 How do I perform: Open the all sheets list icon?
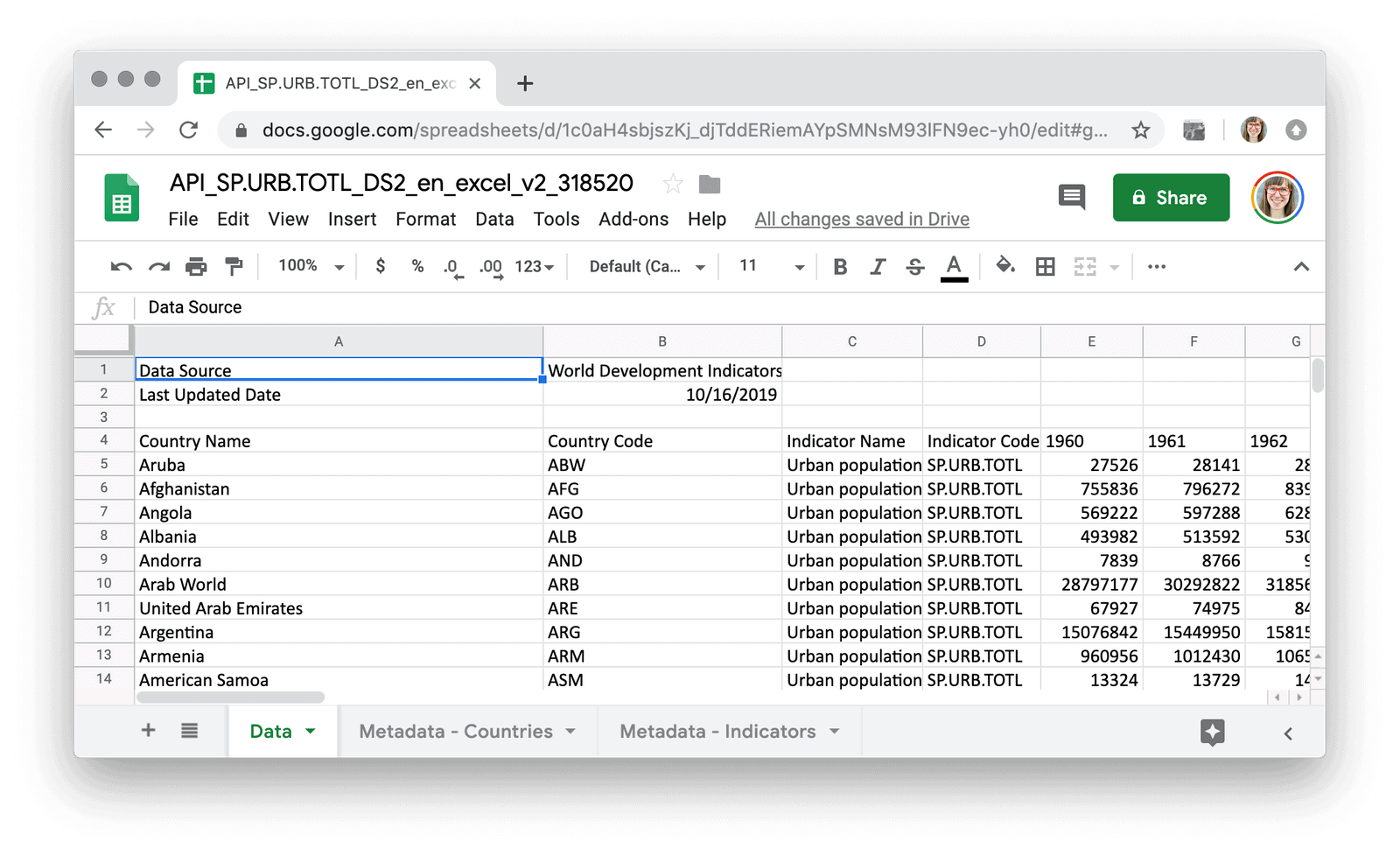point(189,730)
